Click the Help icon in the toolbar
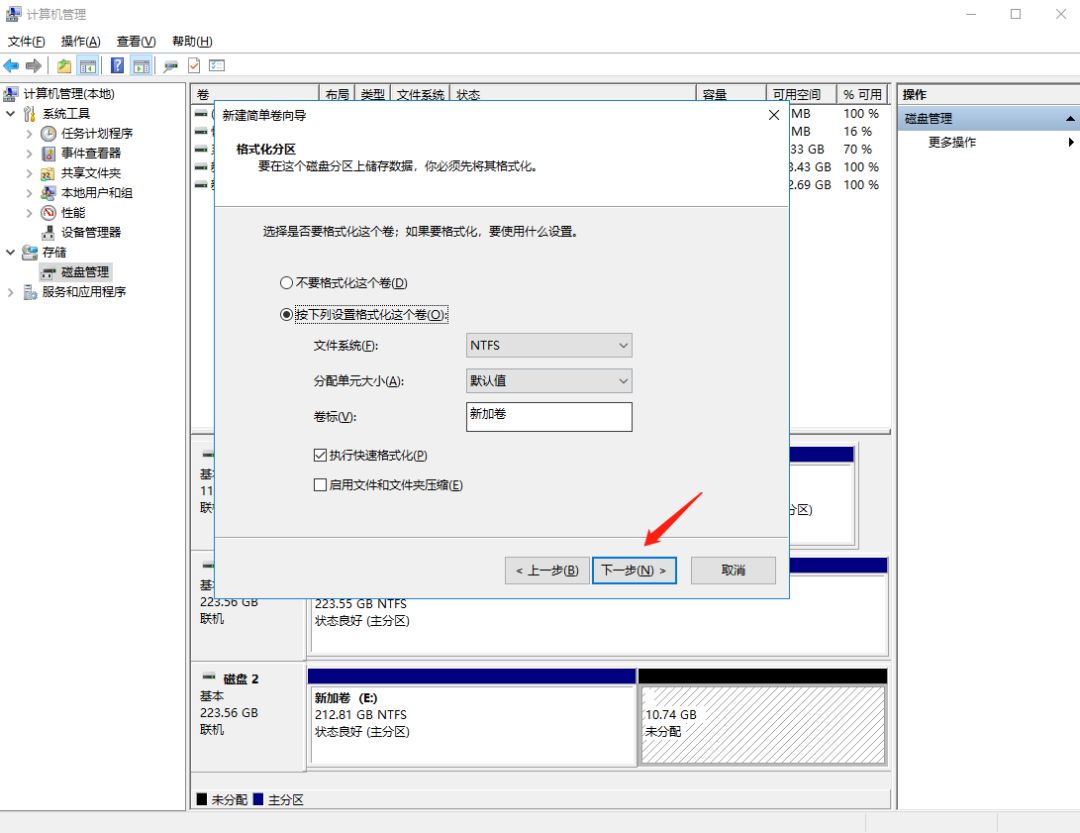This screenshot has height=833, width=1080. 119,65
